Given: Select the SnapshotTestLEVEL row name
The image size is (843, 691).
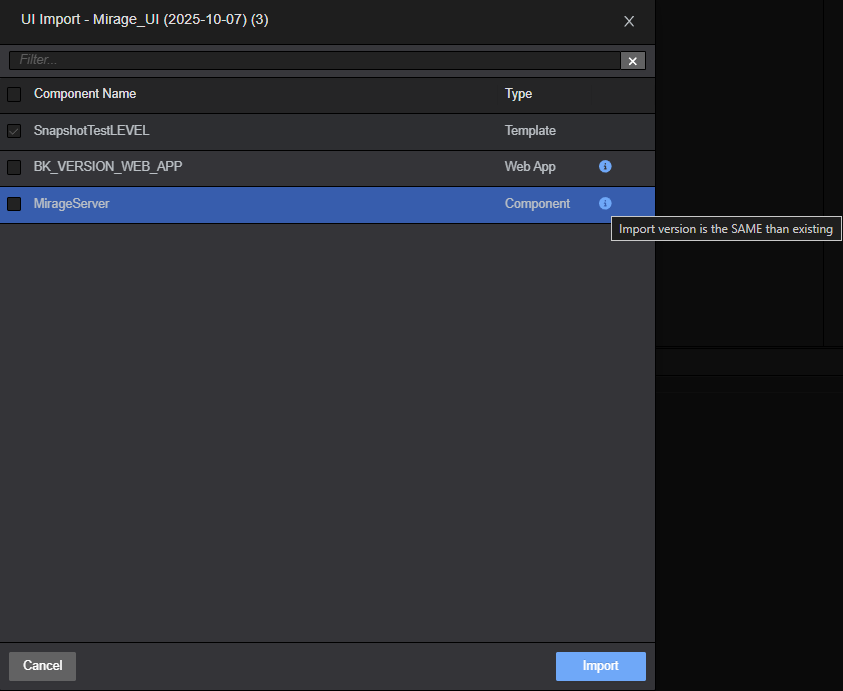Looking at the screenshot, I should (x=91, y=131).
